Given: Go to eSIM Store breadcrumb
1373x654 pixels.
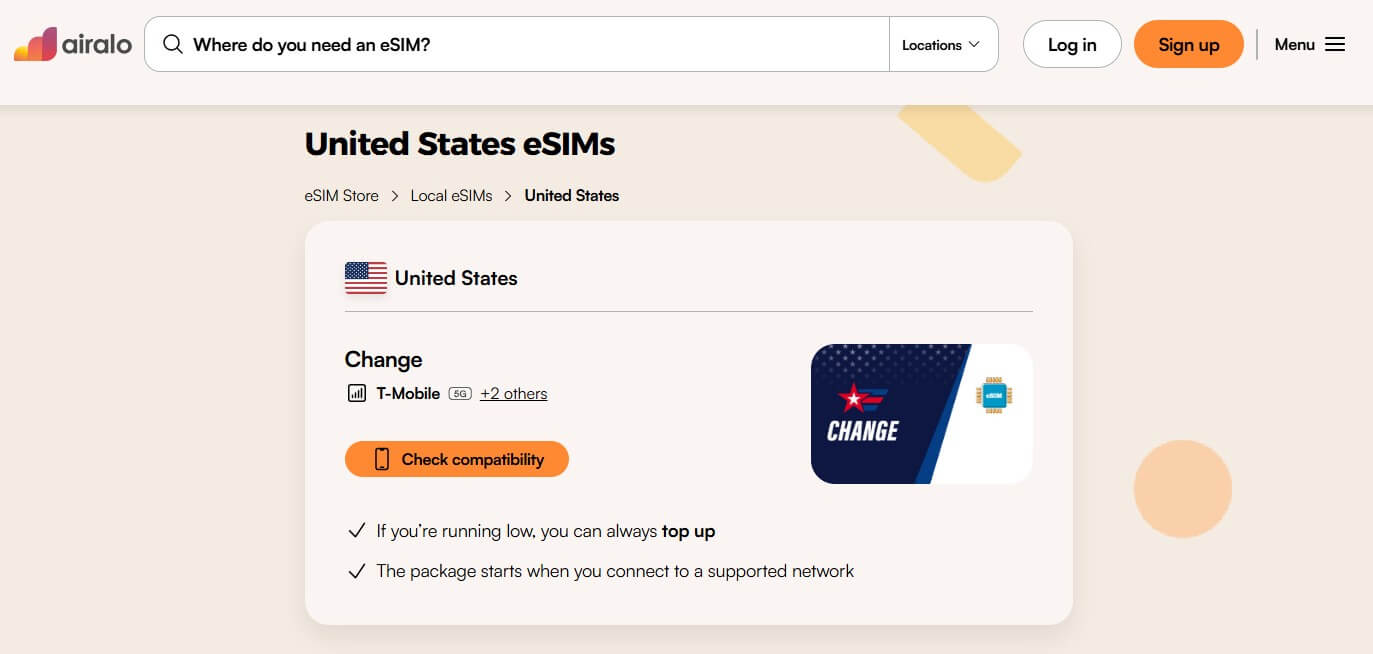Looking at the screenshot, I should point(342,196).
